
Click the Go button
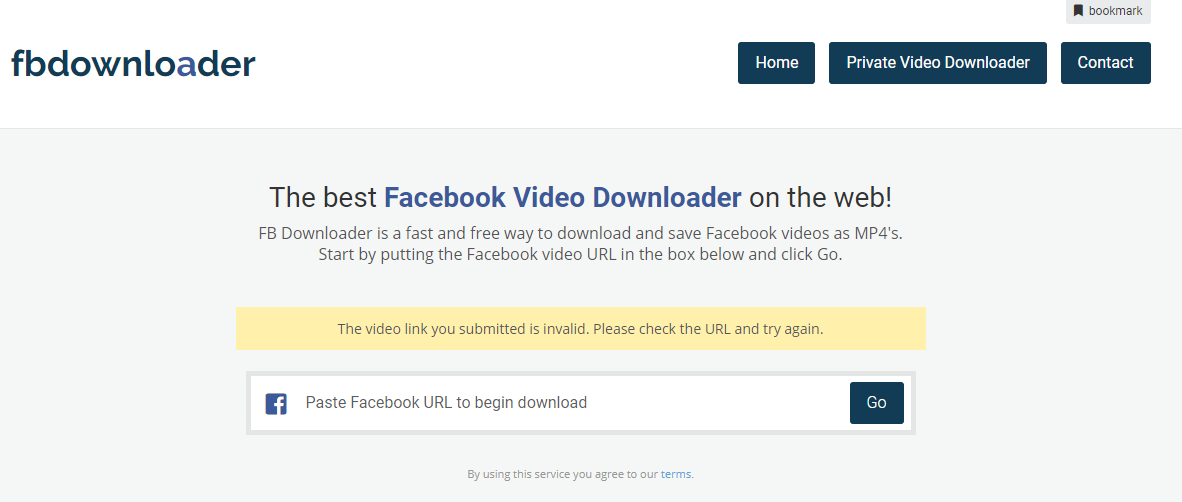pyautogui.click(x=877, y=403)
